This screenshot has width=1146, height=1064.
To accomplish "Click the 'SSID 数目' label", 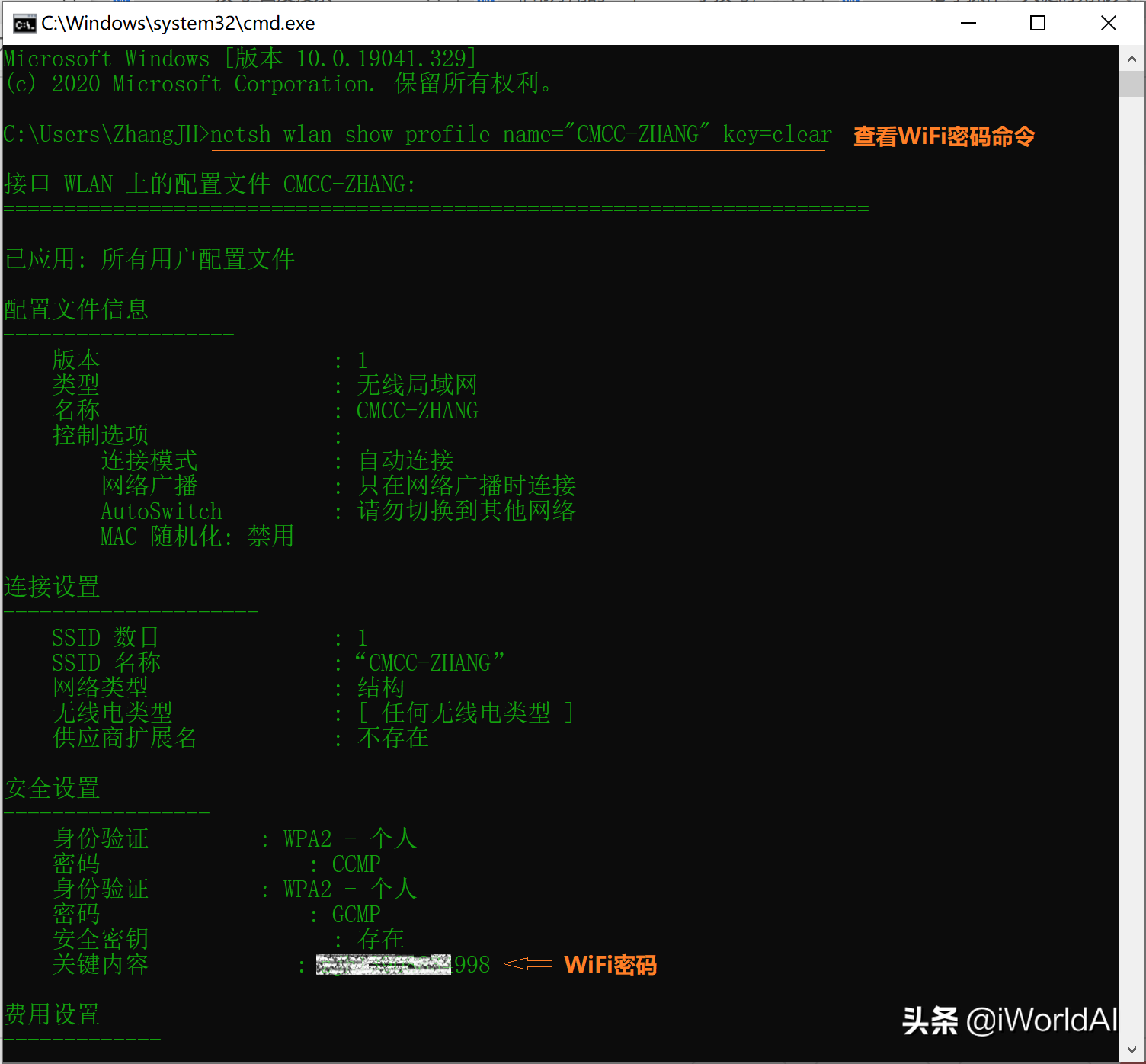I will (x=106, y=638).
